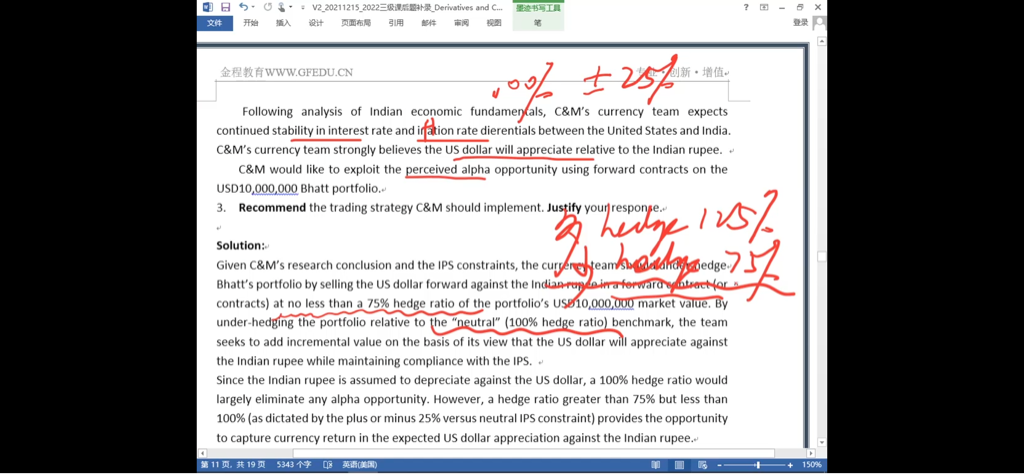The width and height of the screenshot is (1024, 474).
Task: Toggle touch/mouse mode icon
Action: (281, 7)
